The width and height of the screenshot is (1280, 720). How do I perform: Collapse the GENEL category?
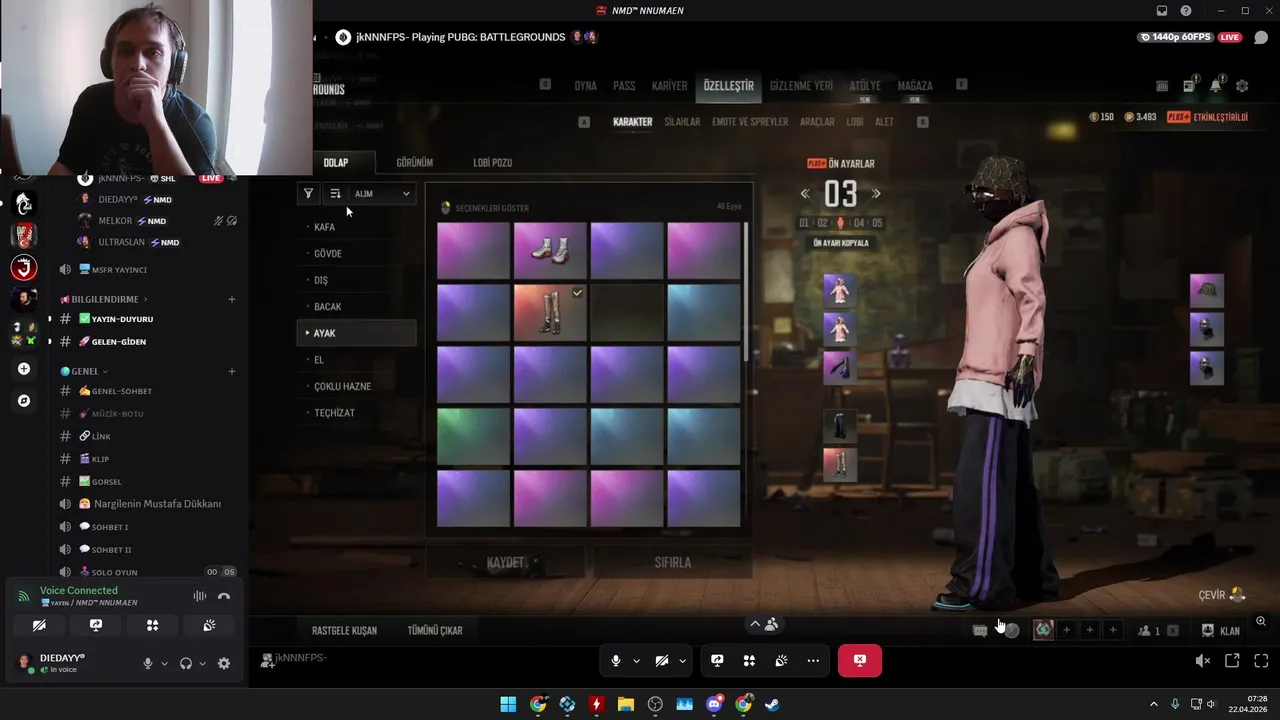point(84,371)
